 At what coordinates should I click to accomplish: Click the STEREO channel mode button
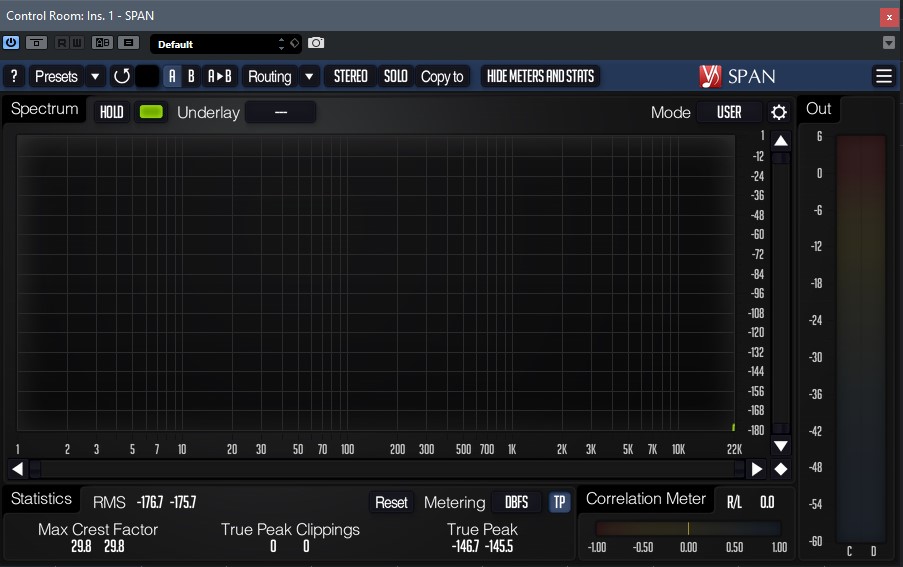pos(350,76)
